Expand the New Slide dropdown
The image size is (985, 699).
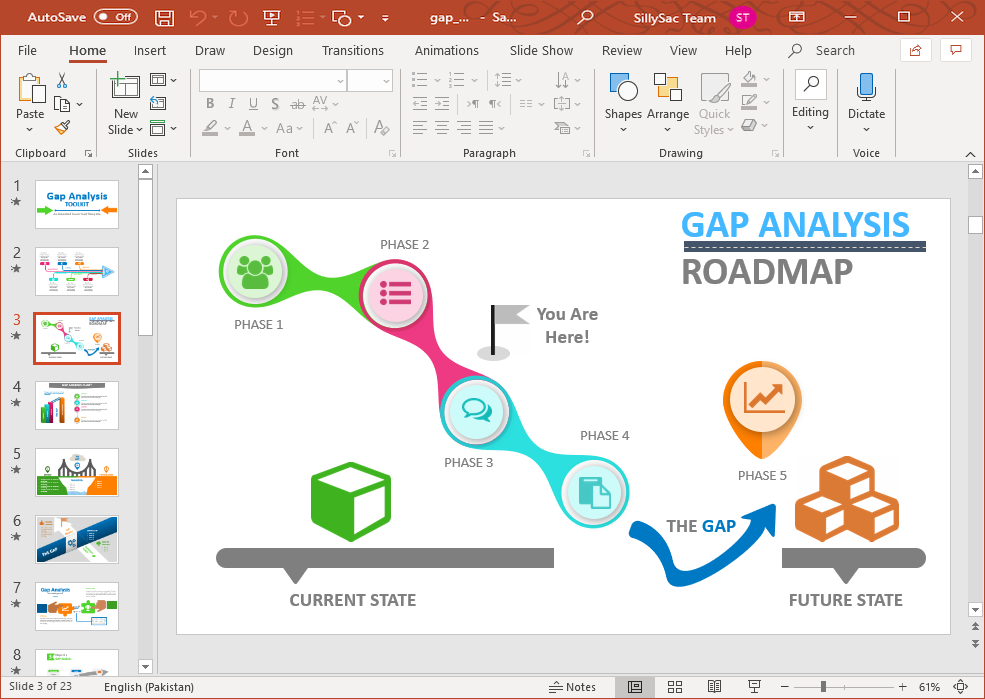[125, 130]
